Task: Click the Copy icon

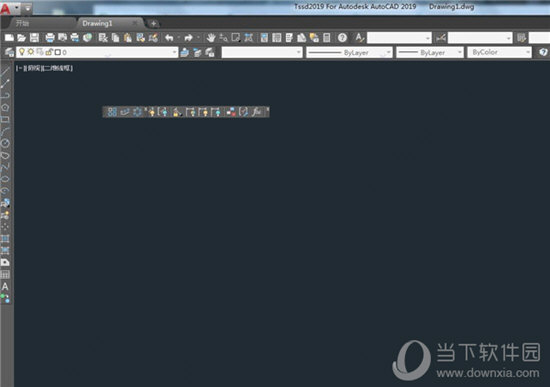Action: click(115, 38)
